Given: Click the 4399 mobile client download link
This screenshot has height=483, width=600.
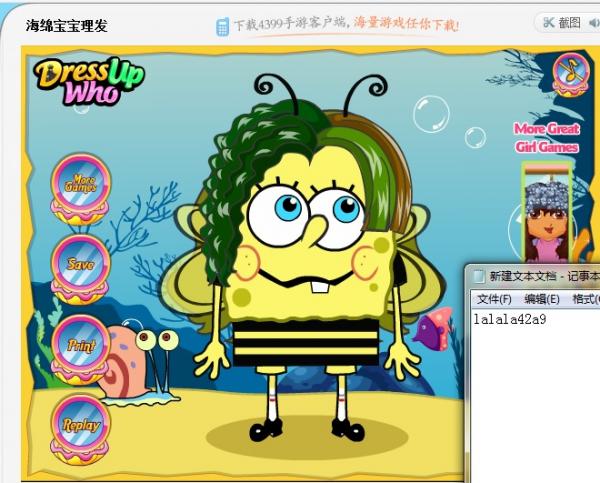Looking at the screenshot, I should [346, 25].
